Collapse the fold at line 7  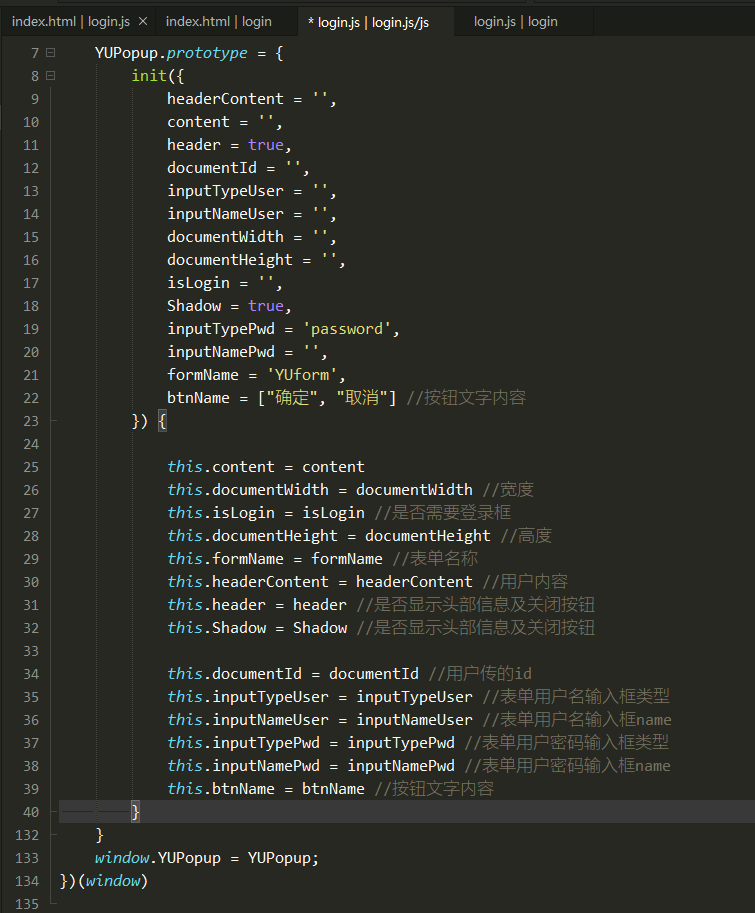tap(51, 52)
